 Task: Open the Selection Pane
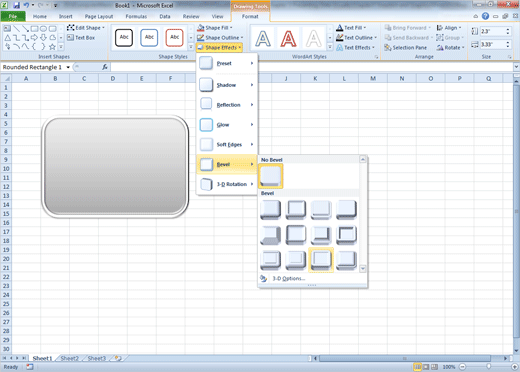(405, 48)
